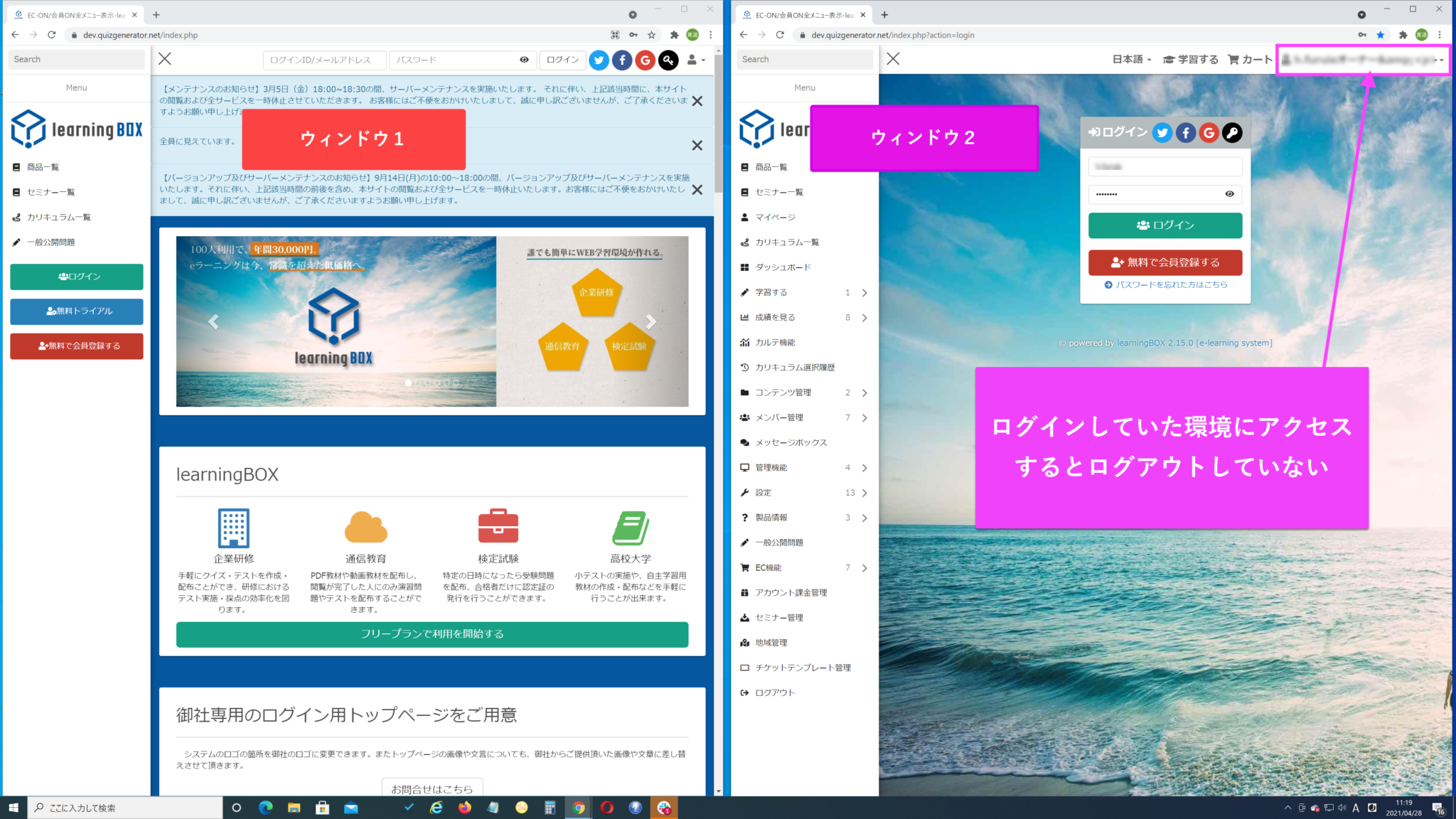Screen dimensions: 1456x819
Task: Click the Search field in left window
Action: click(77, 60)
